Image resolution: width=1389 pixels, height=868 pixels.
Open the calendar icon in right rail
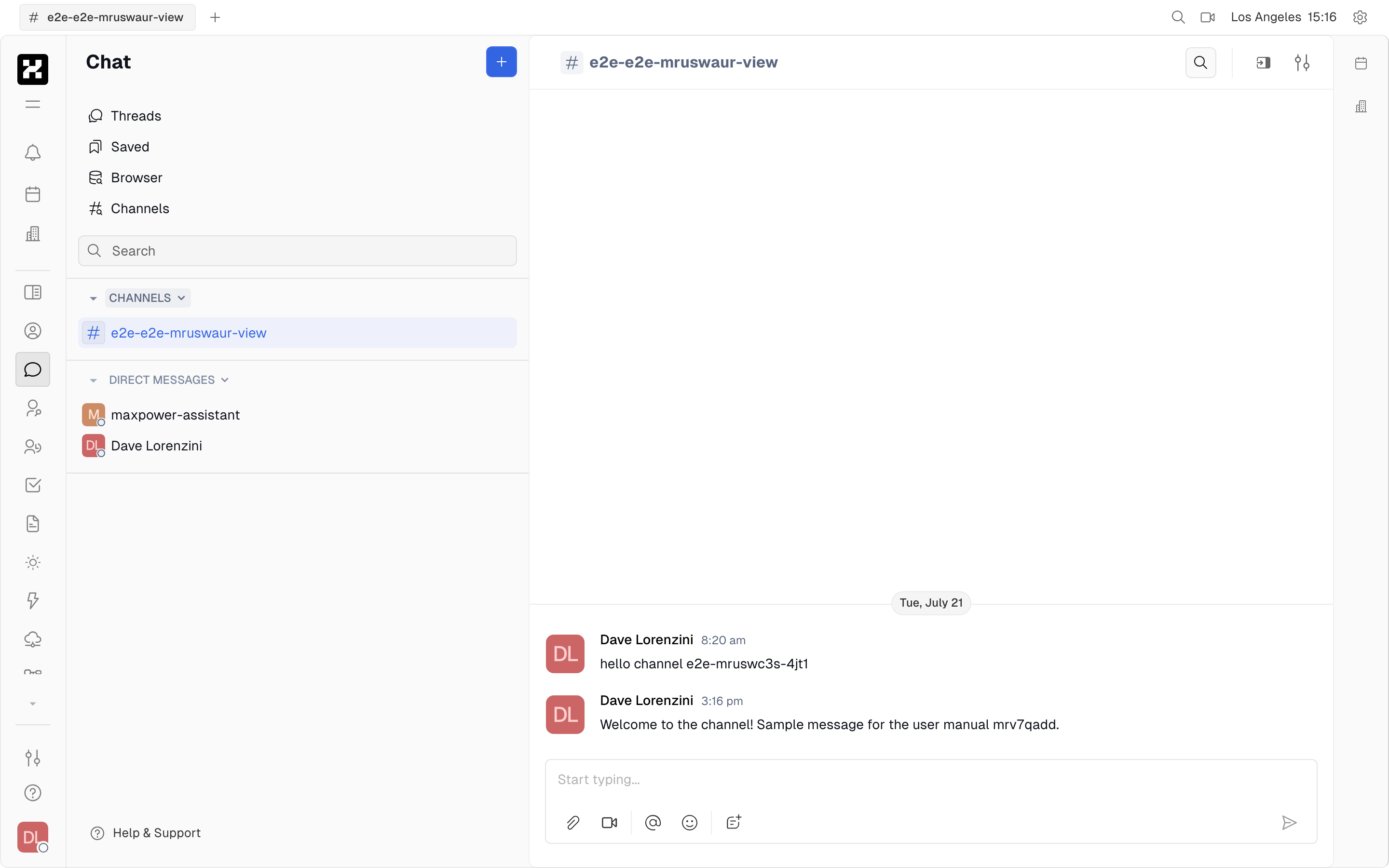(x=1361, y=63)
